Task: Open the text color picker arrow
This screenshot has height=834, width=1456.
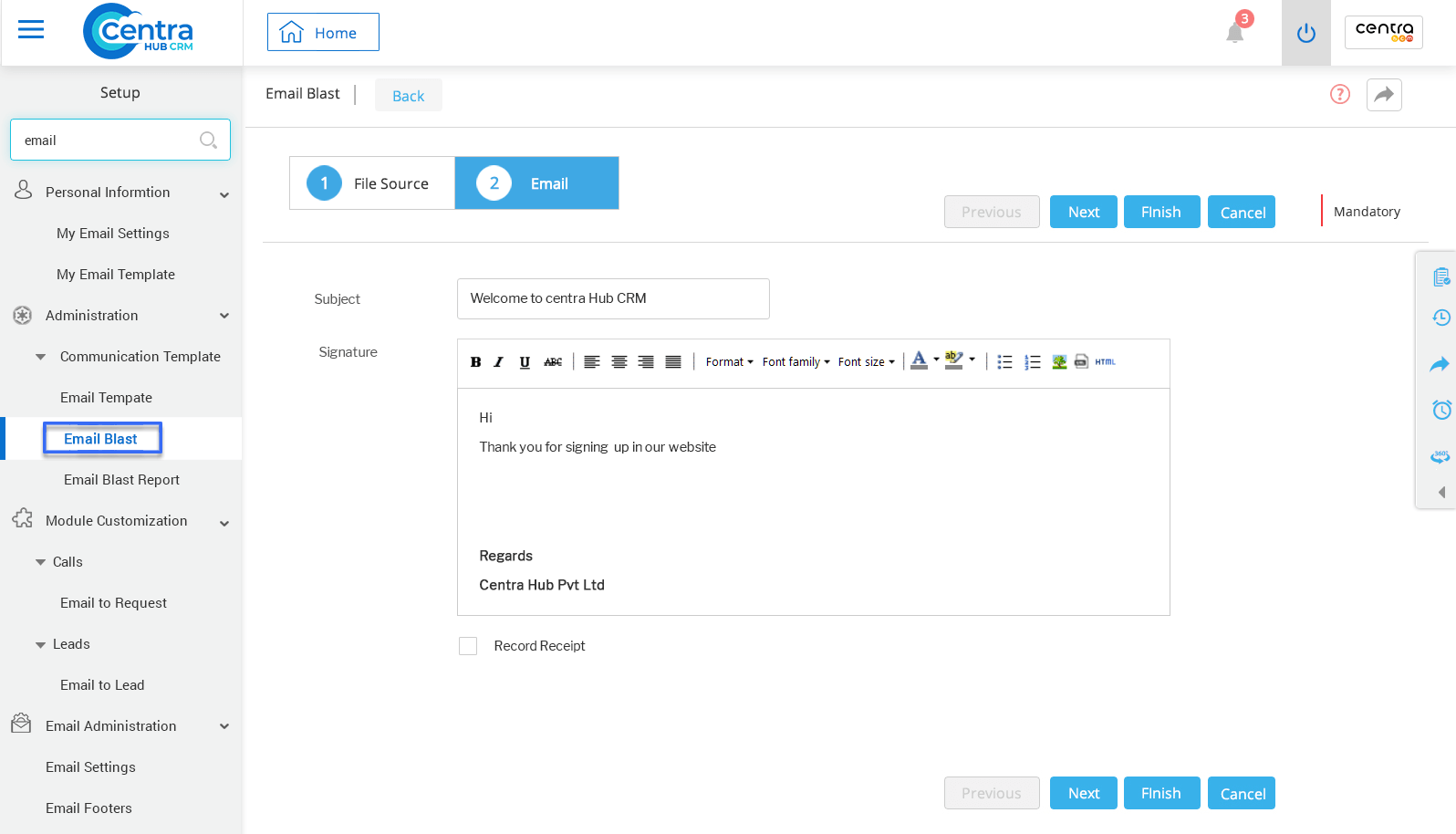Action: tap(936, 360)
